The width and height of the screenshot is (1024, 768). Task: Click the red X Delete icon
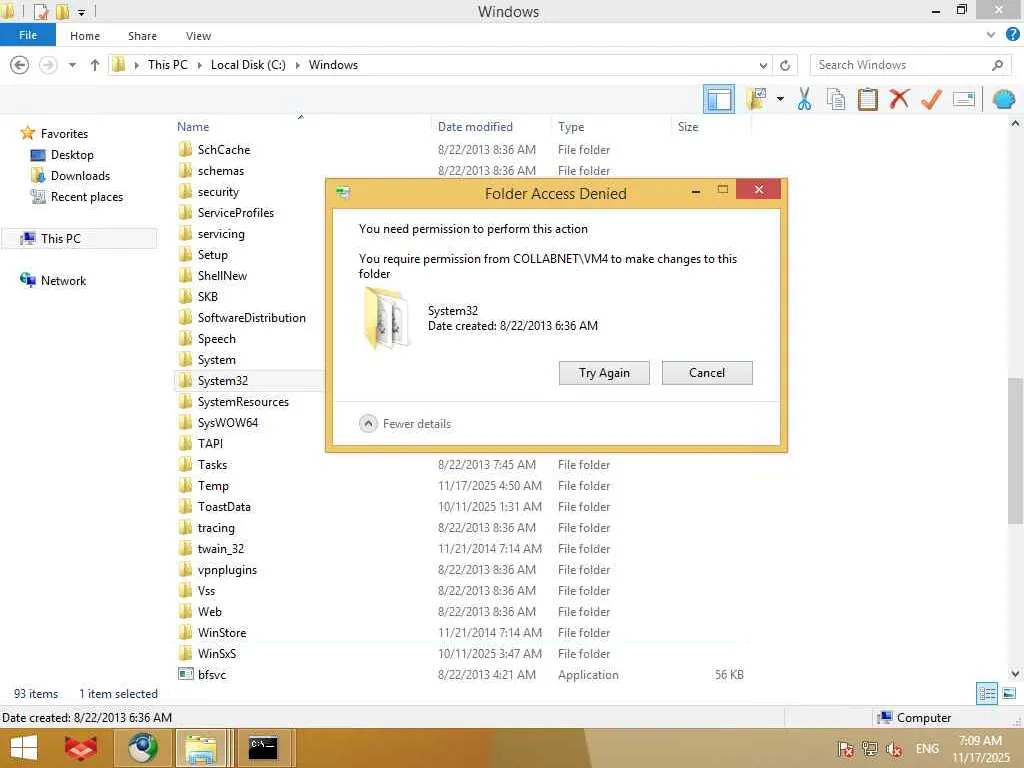point(899,99)
